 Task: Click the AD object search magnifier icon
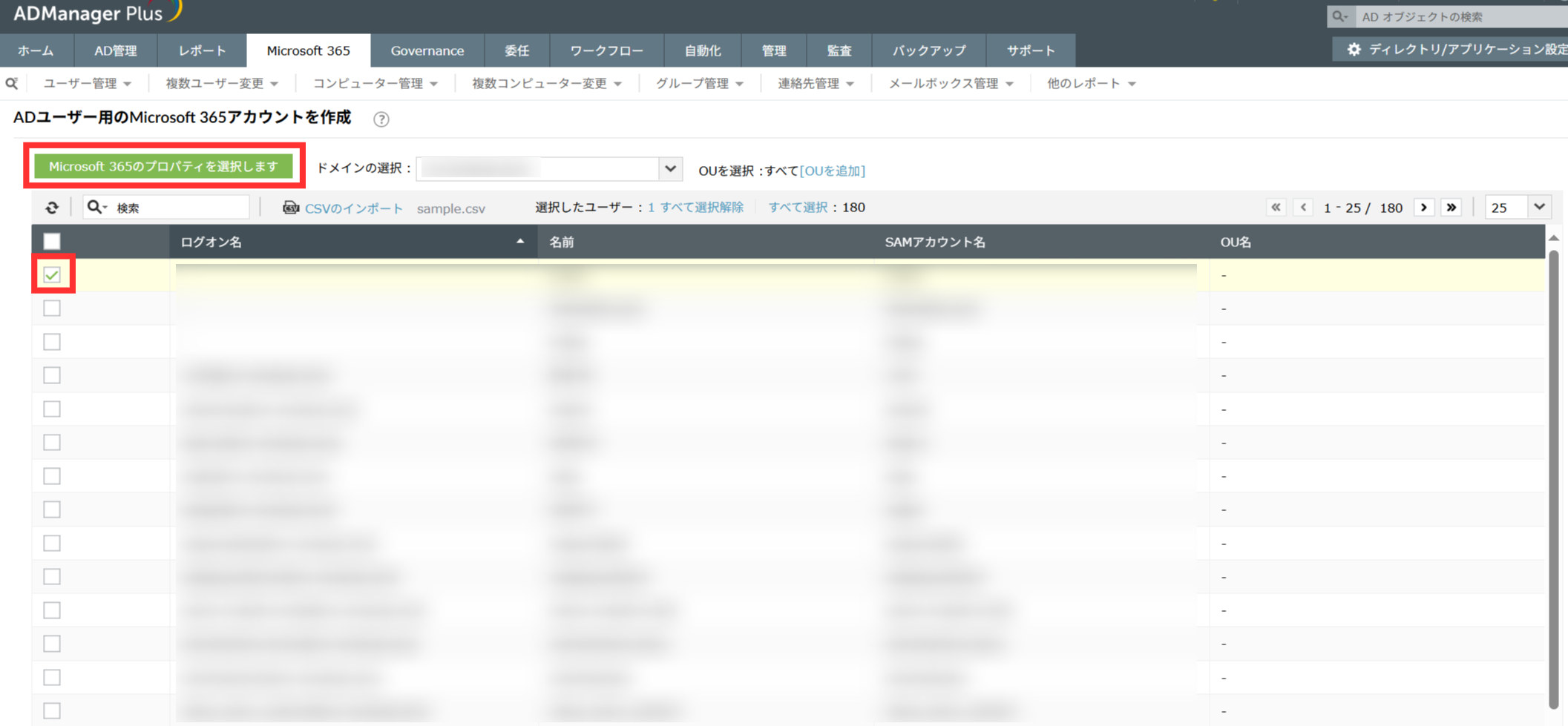click(x=1340, y=16)
